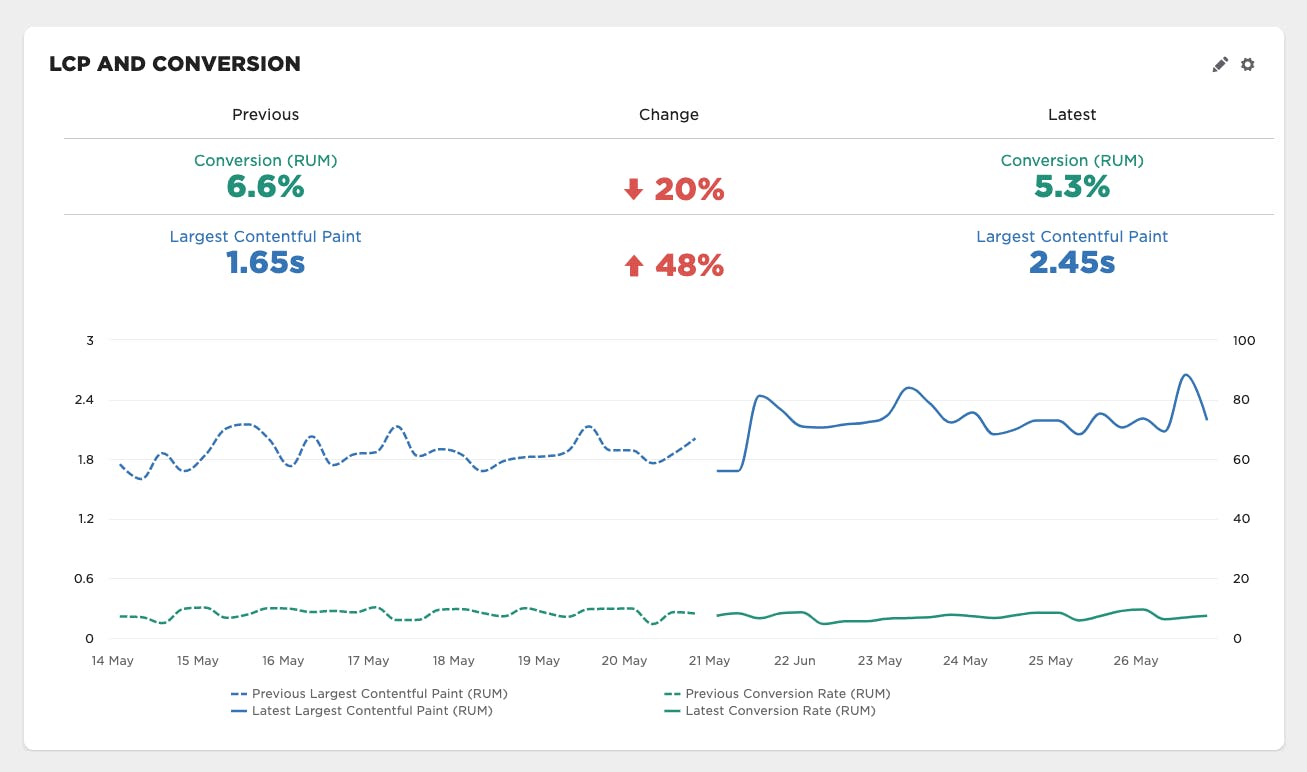Toggle Latest Conversion Rate (RUM) in legend

780,710
